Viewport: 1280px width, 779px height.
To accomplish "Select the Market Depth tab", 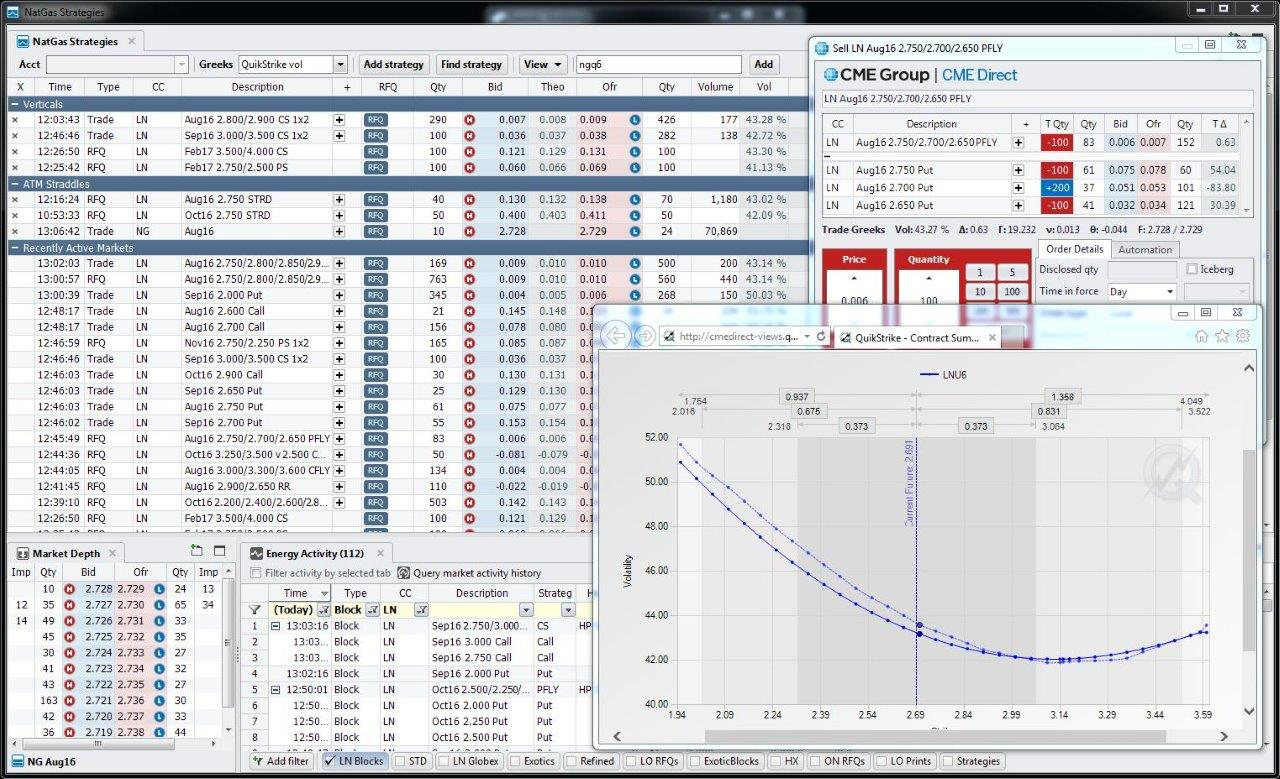I will pyautogui.click(x=66, y=553).
